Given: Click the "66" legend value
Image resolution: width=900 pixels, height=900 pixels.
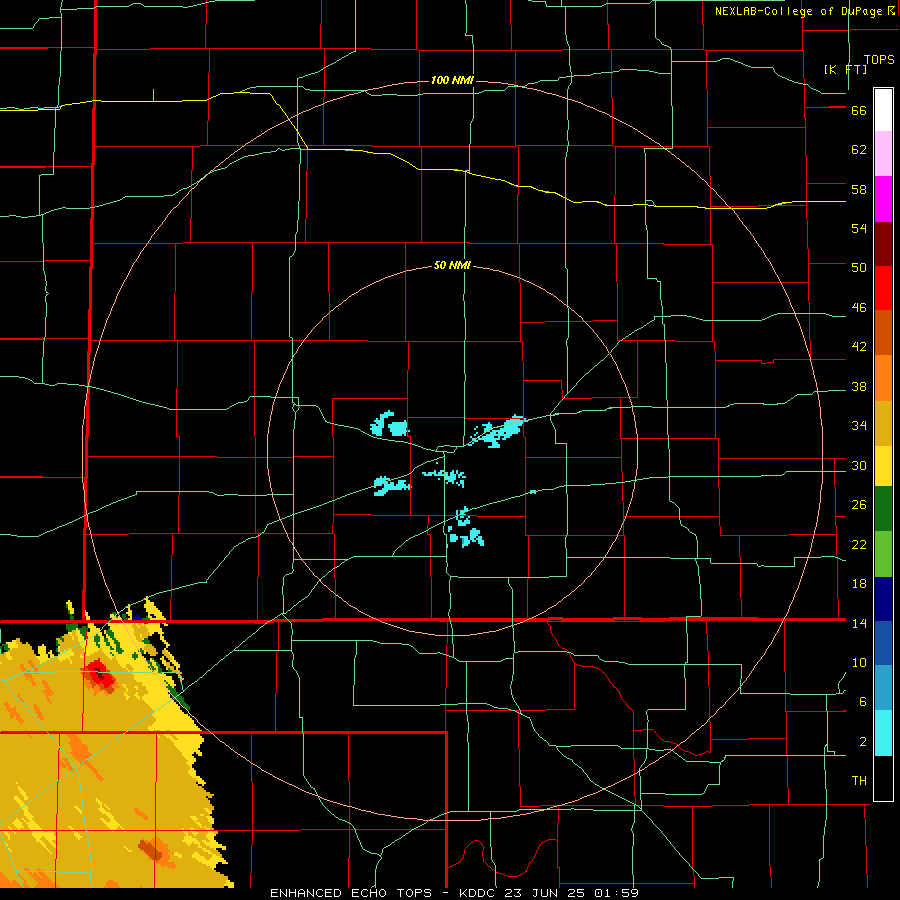Looking at the screenshot, I should click(x=859, y=110).
